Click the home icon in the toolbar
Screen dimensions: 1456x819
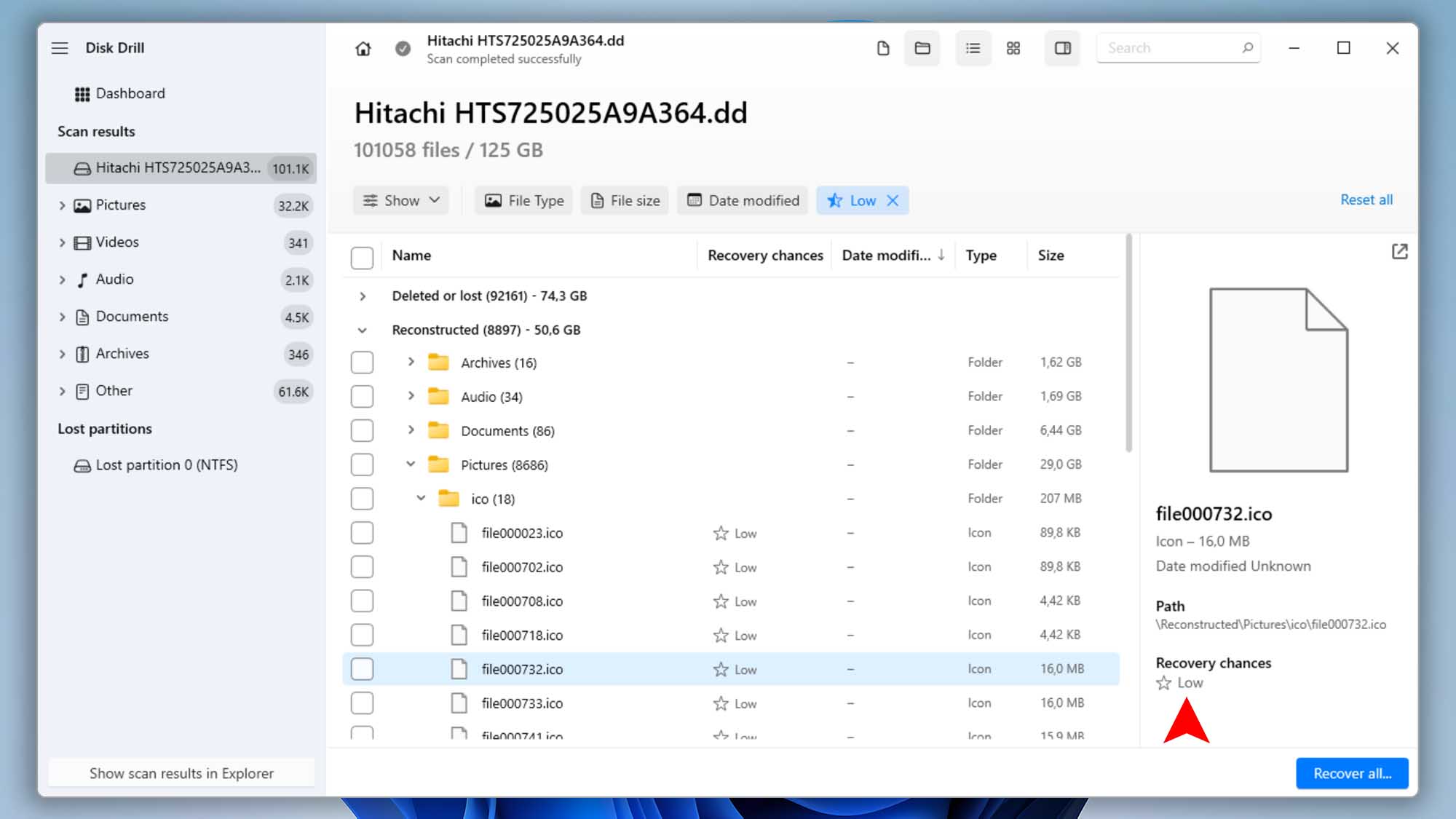[x=363, y=49]
